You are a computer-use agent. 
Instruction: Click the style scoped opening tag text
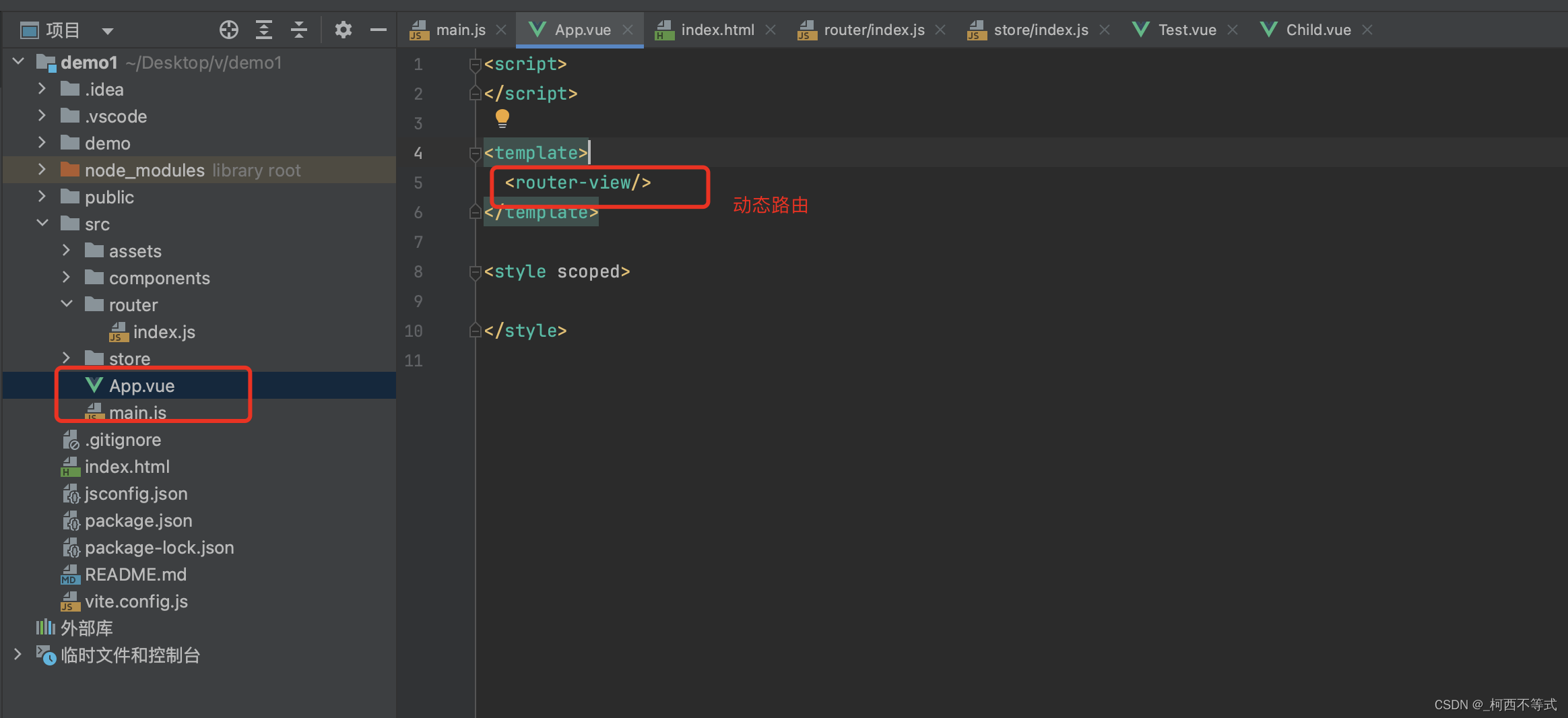pyautogui.click(x=557, y=271)
